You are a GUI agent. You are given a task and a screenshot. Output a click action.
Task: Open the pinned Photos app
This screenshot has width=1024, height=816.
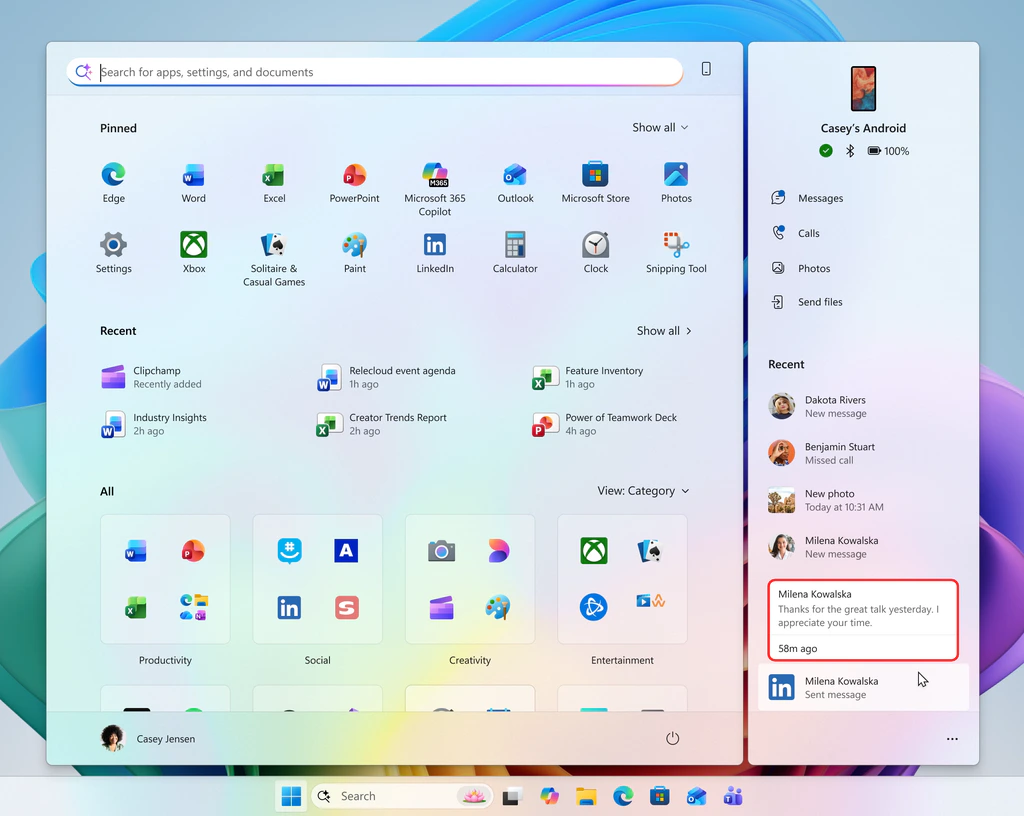click(676, 183)
